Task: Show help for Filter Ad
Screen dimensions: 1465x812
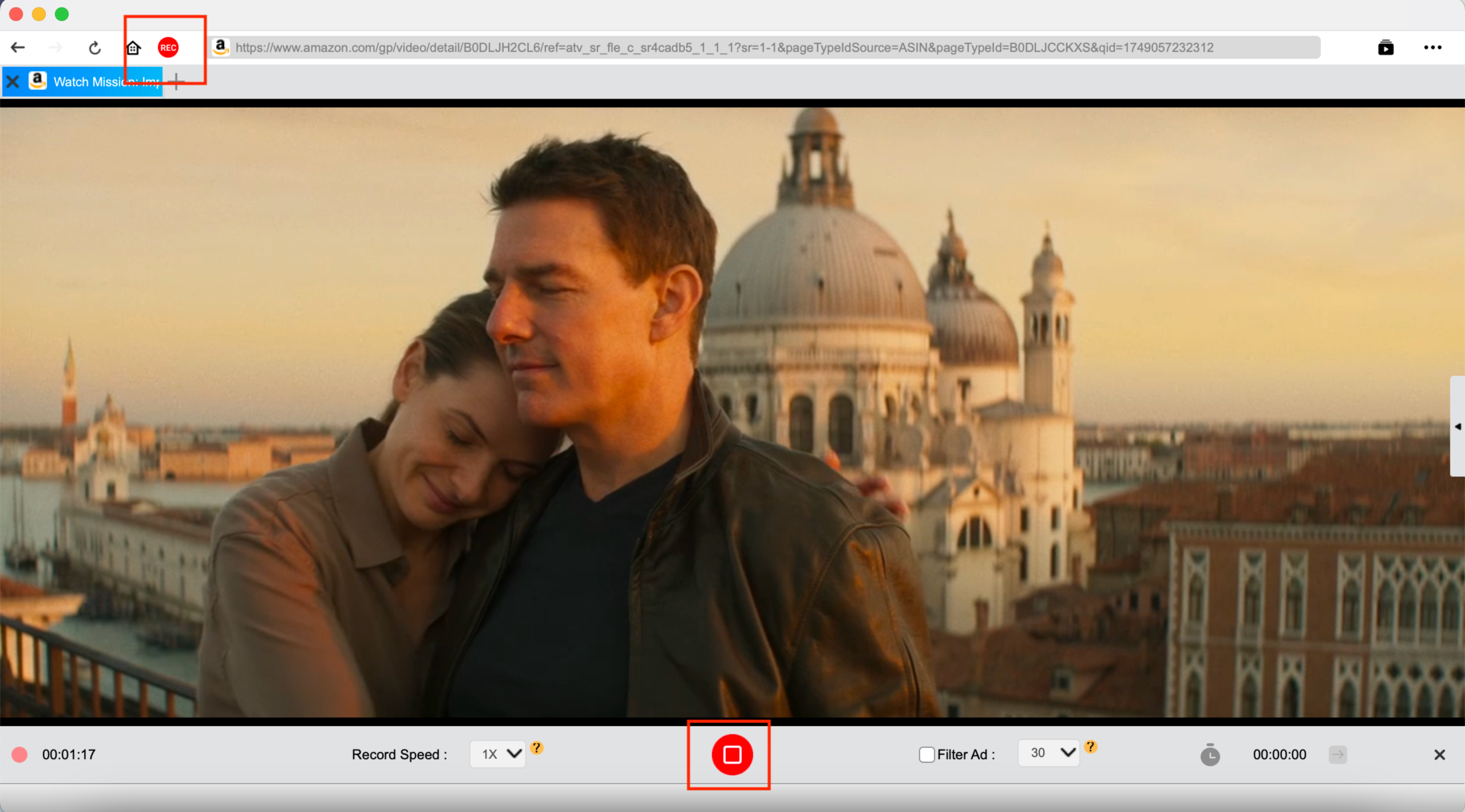Action: pos(1091,746)
